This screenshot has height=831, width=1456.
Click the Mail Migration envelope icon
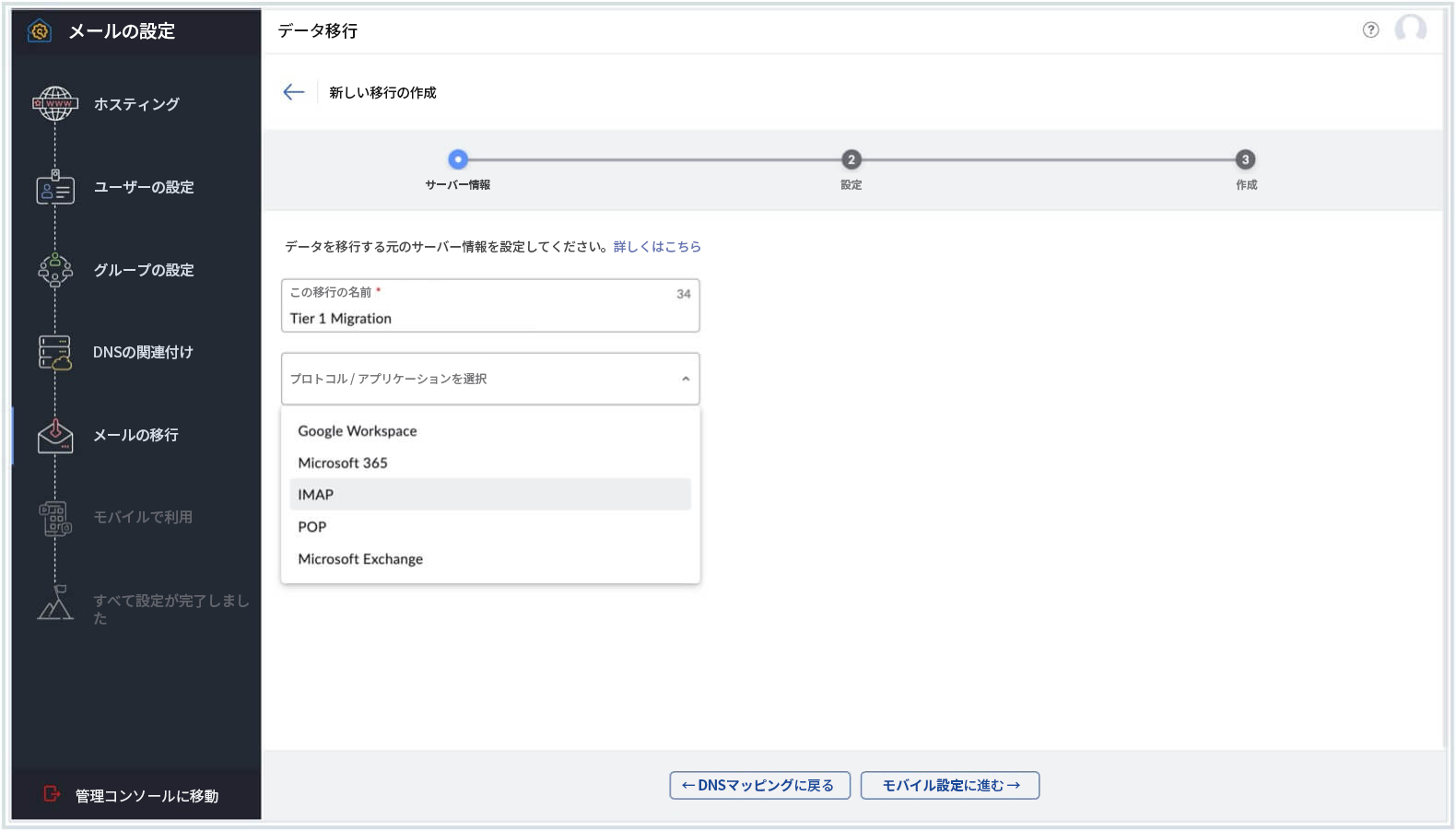click(55, 436)
